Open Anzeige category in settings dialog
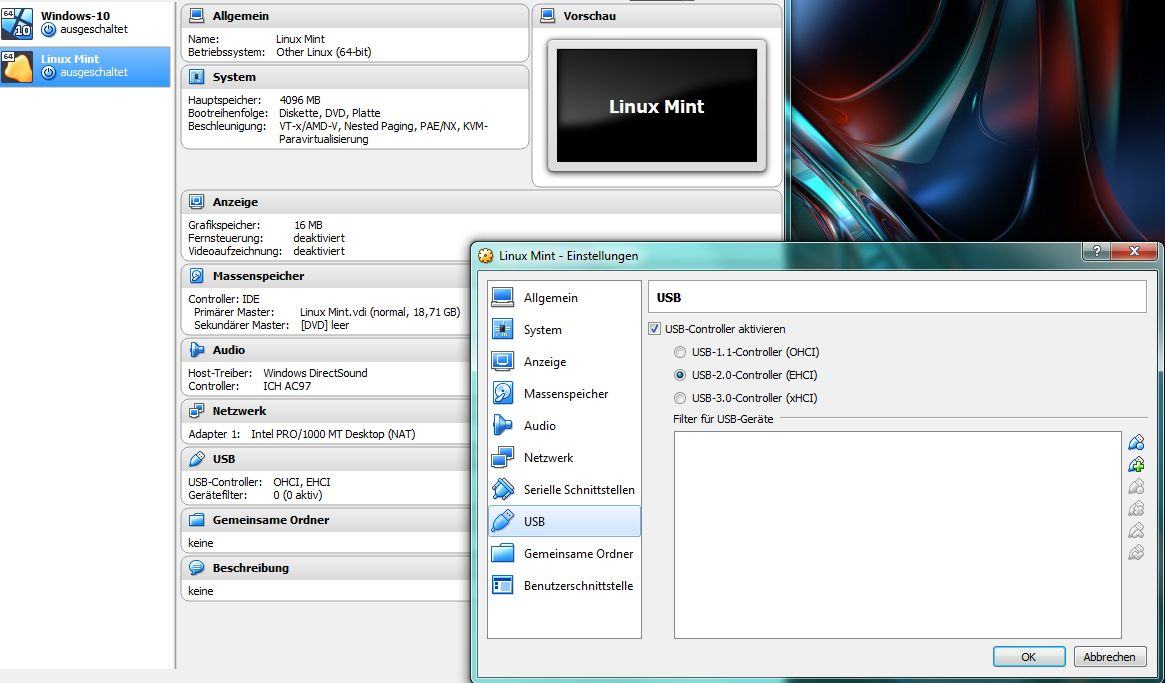The width and height of the screenshot is (1165, 683). click(x=564, y=361)
